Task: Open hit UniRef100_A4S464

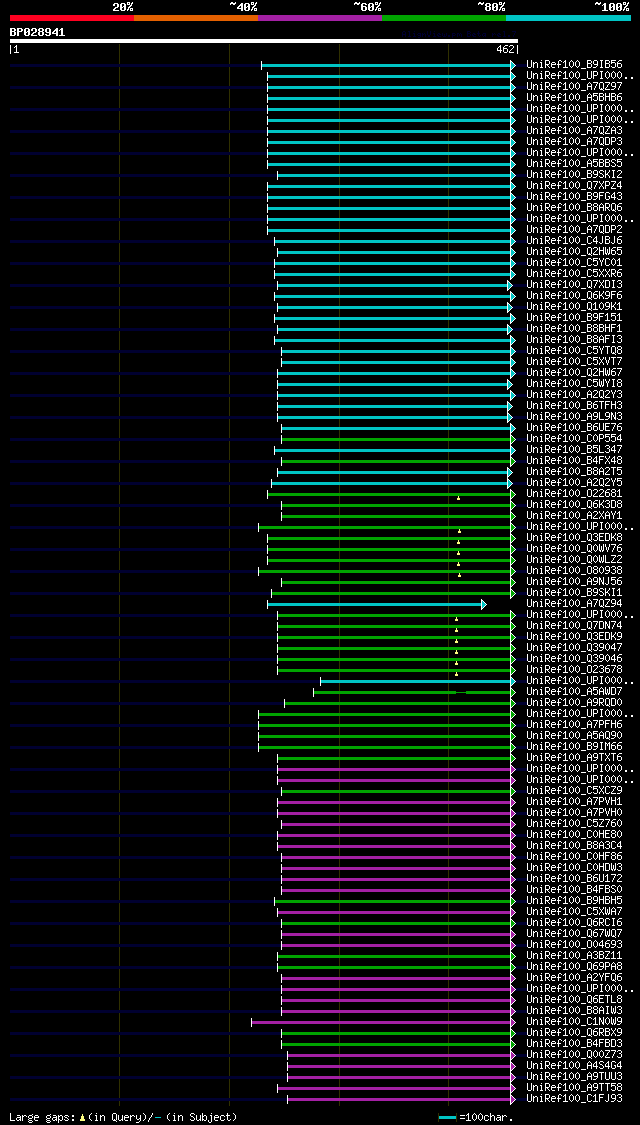Action: pyautogui.click(x=574, y=1065)
